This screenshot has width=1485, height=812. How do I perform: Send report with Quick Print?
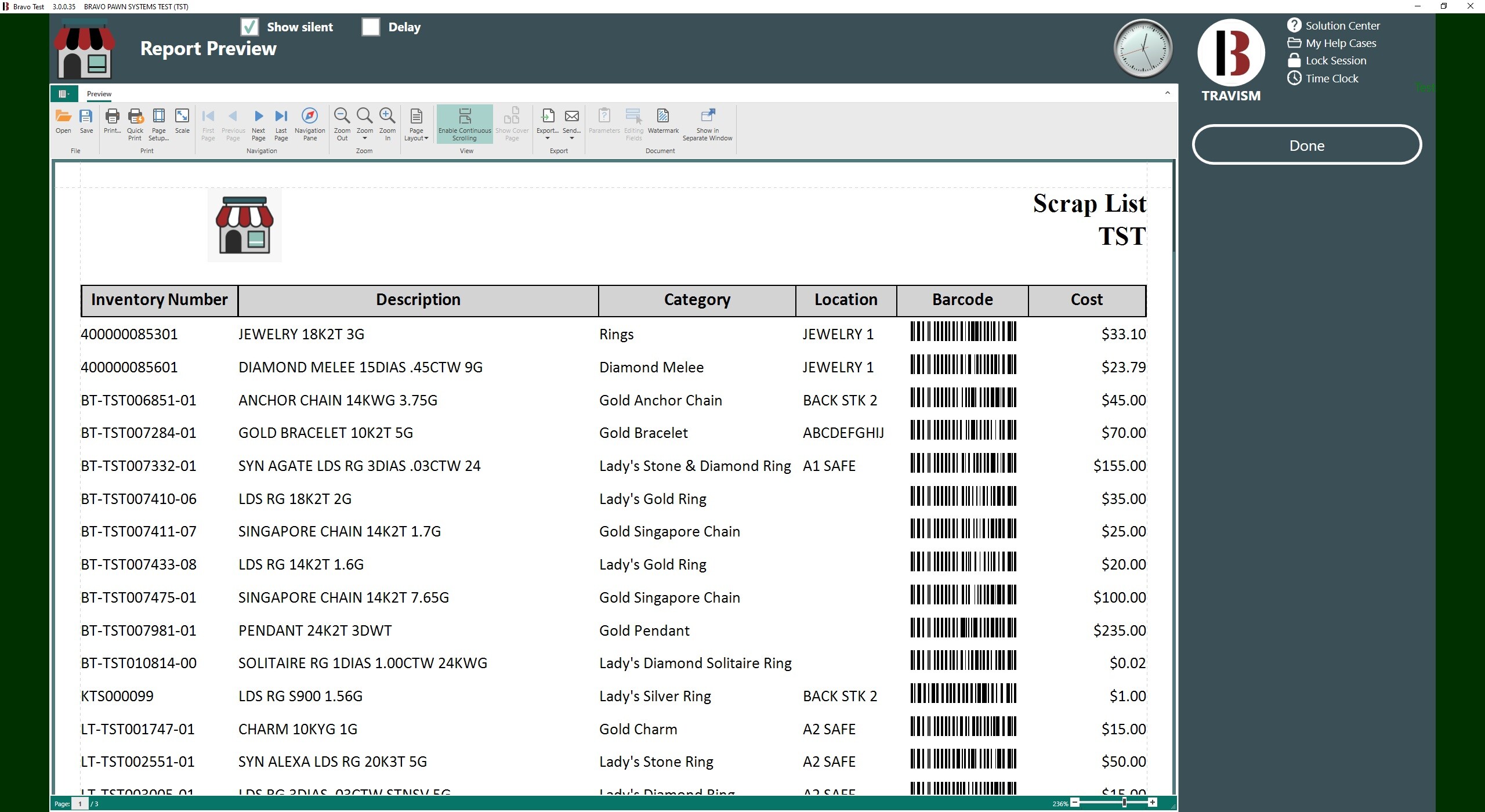pos(135,124)
